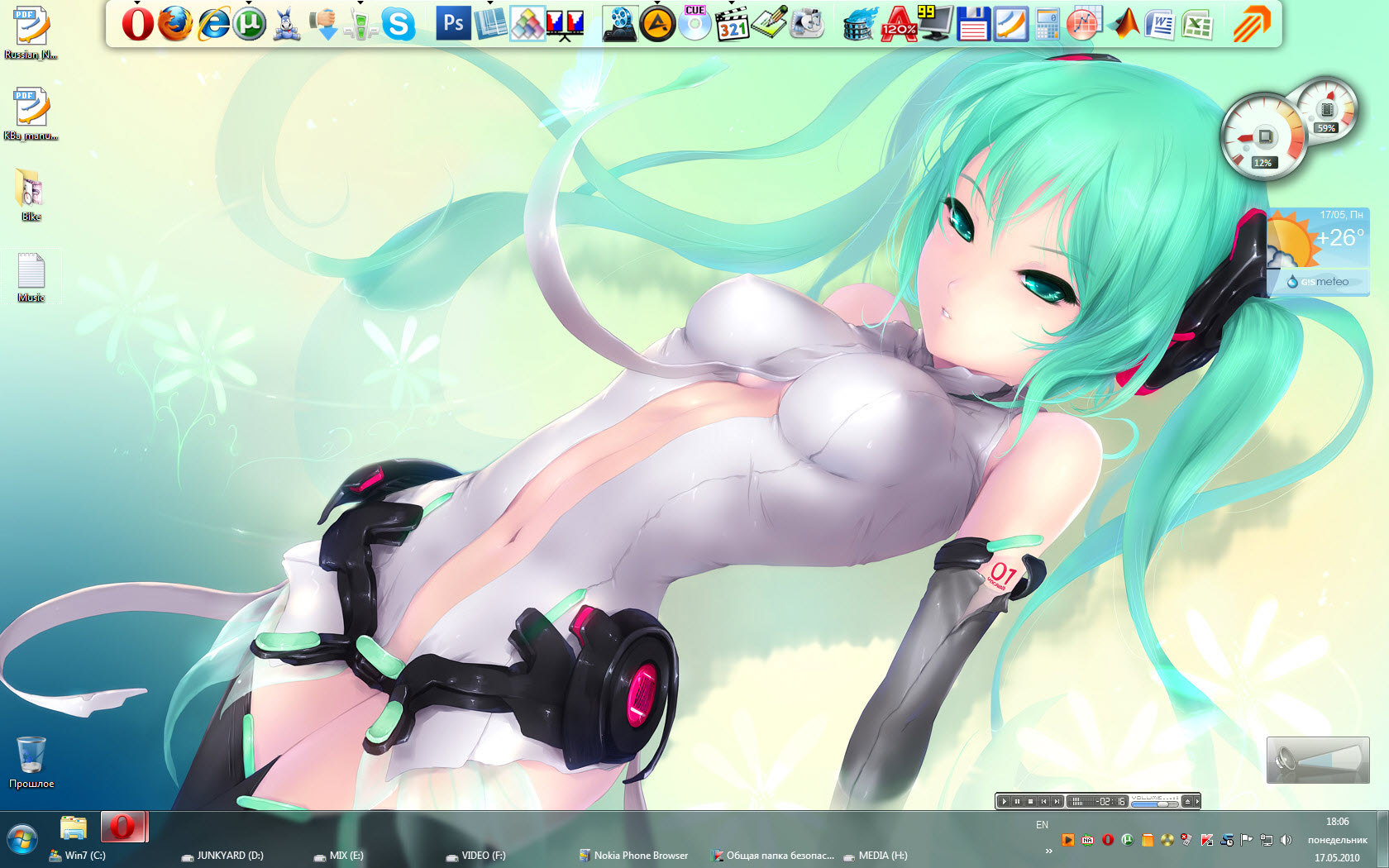Screen dimensions: 1389x868
Task: Open the Win7 (C:) toolbar
Action: (78, 856)
